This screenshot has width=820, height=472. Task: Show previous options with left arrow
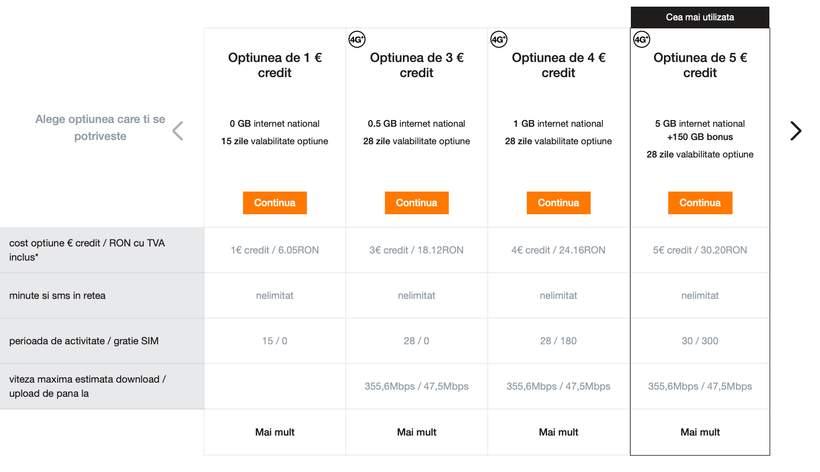pos(178,130)
